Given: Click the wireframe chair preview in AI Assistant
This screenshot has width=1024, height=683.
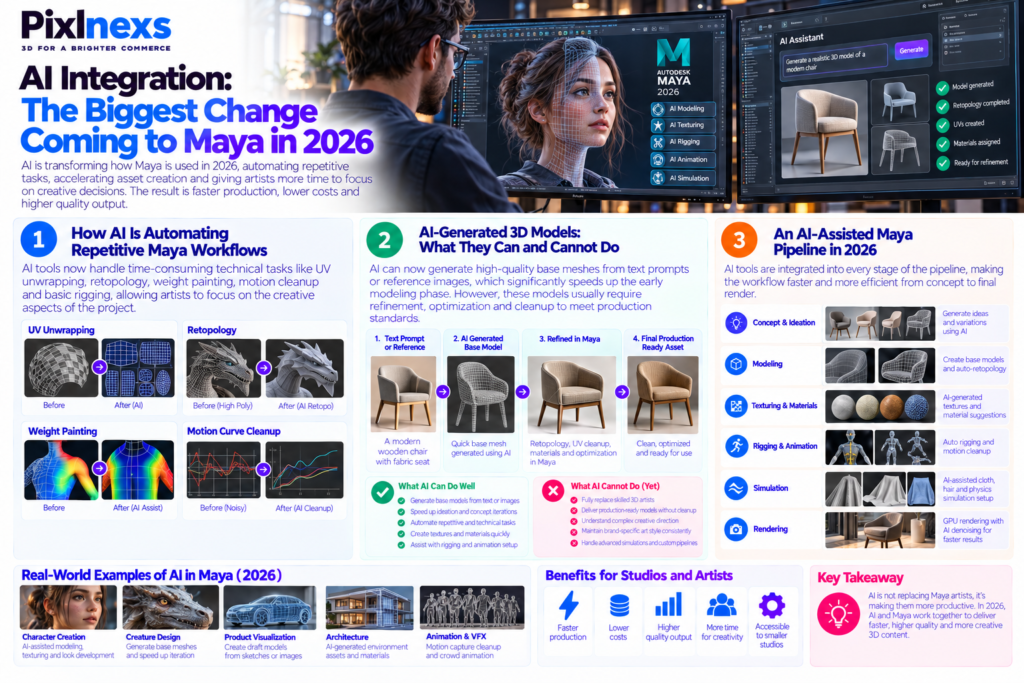Looking at the screenshot, I should pyautogui.click(x=901, y=150).
